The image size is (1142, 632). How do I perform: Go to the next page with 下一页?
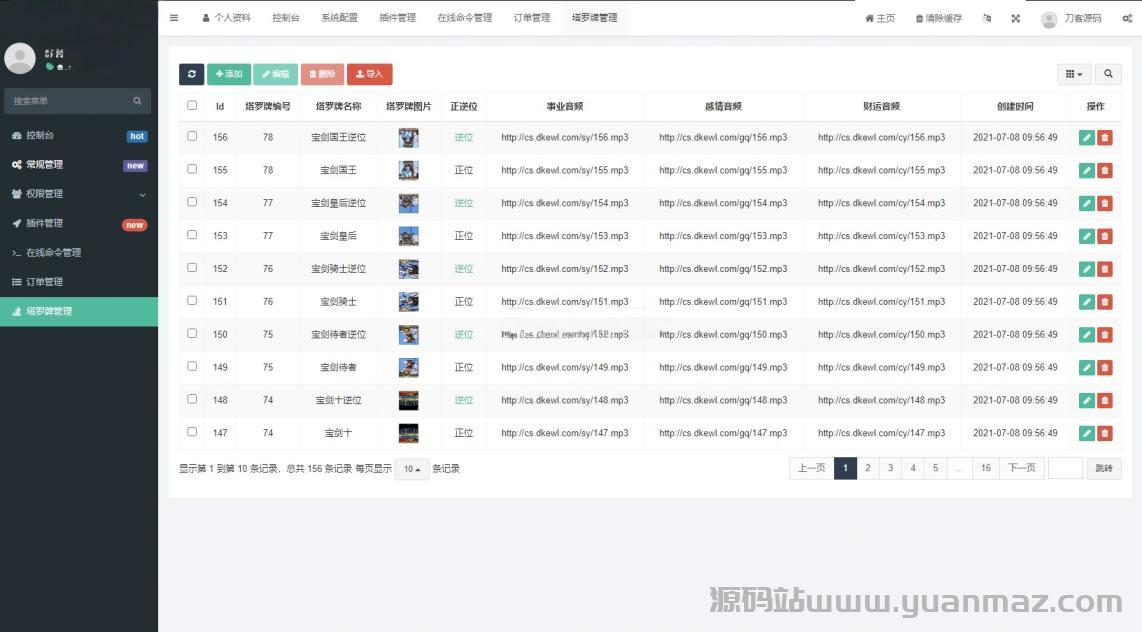[x=1021, y=468]
